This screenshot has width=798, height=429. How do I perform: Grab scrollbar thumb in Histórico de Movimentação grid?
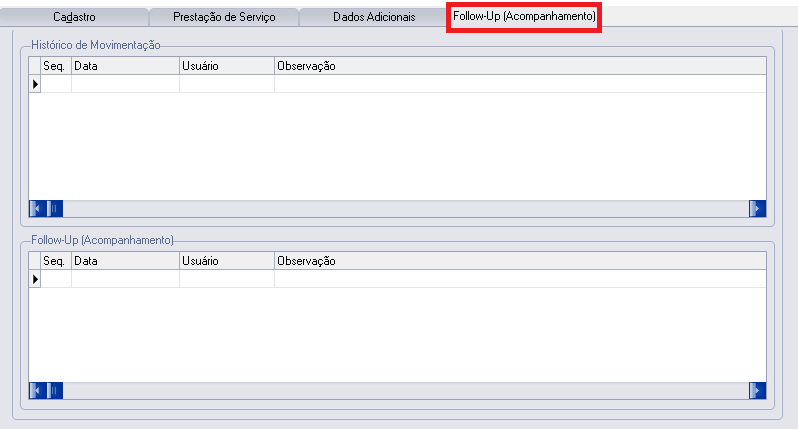click(x=55, y=208)
